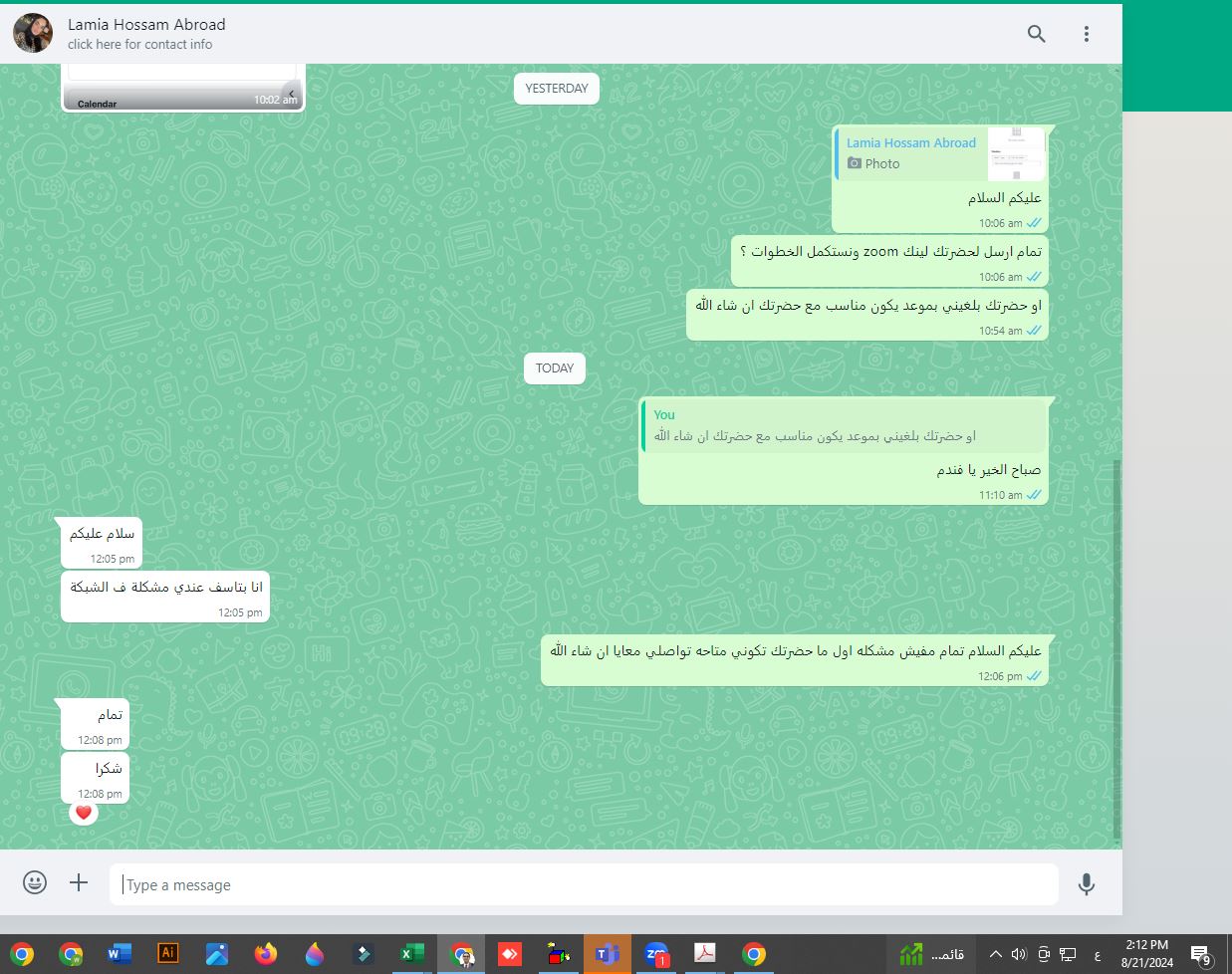This screenshot has width=1232, height=974.
Task: Select the outgoing message sent at 10:54 am
Action: [x=867, y=315]
